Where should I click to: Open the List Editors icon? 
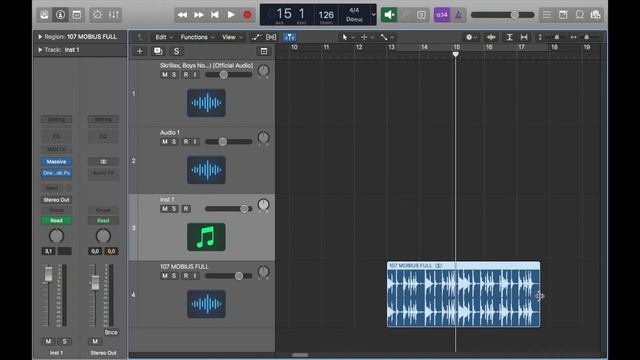click(547, 15)
